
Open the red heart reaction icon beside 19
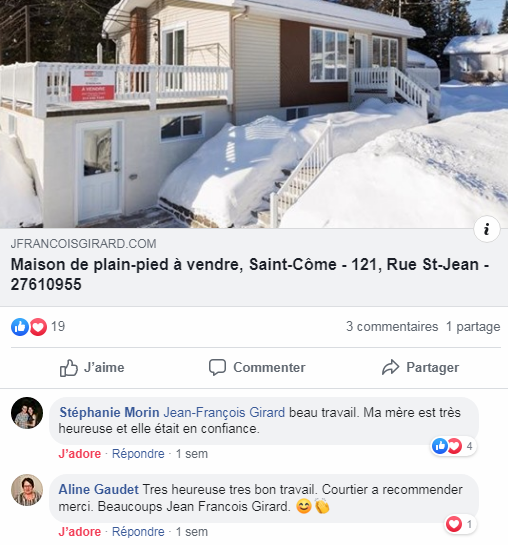click(x=38, y=327)
